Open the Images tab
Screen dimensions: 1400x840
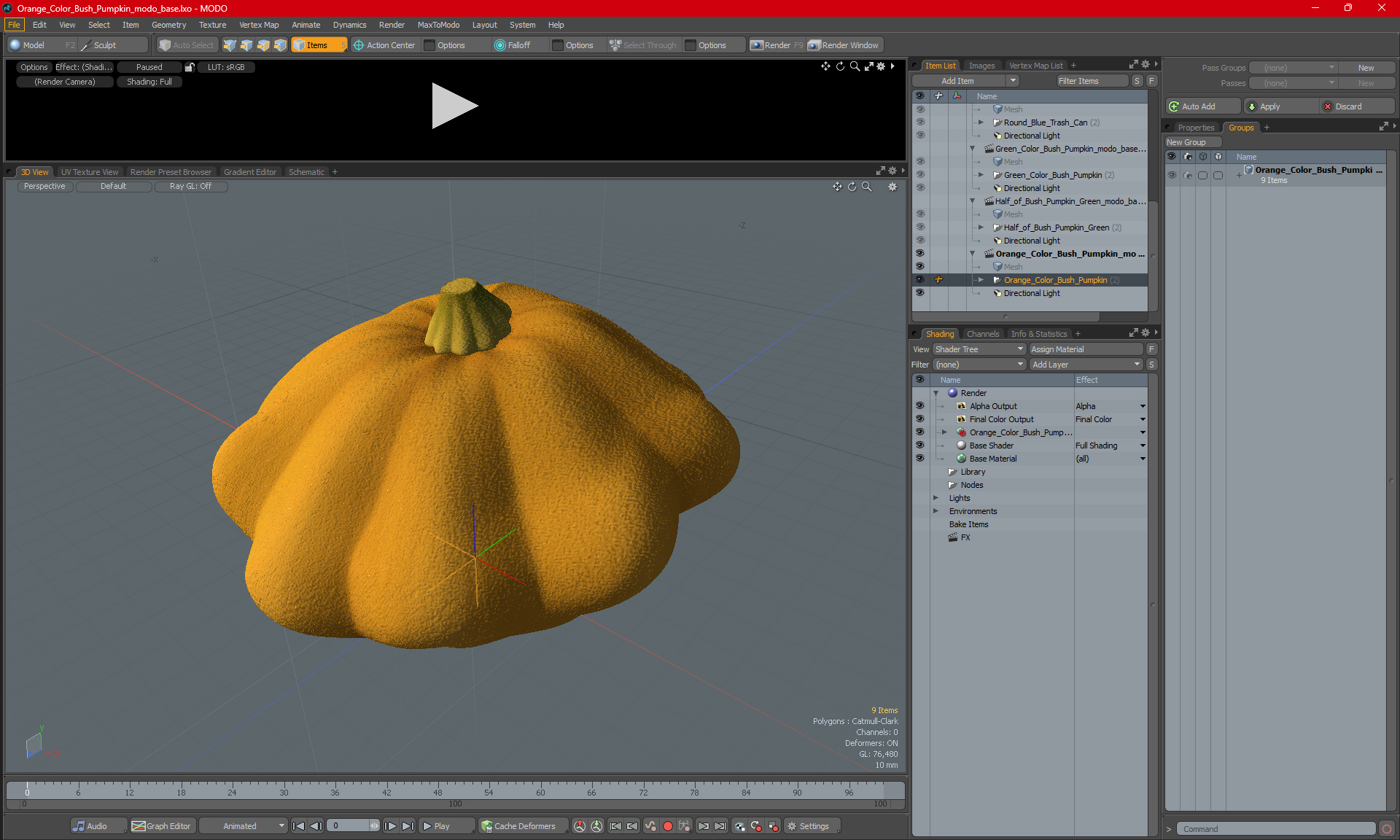(x=981, y=66)
